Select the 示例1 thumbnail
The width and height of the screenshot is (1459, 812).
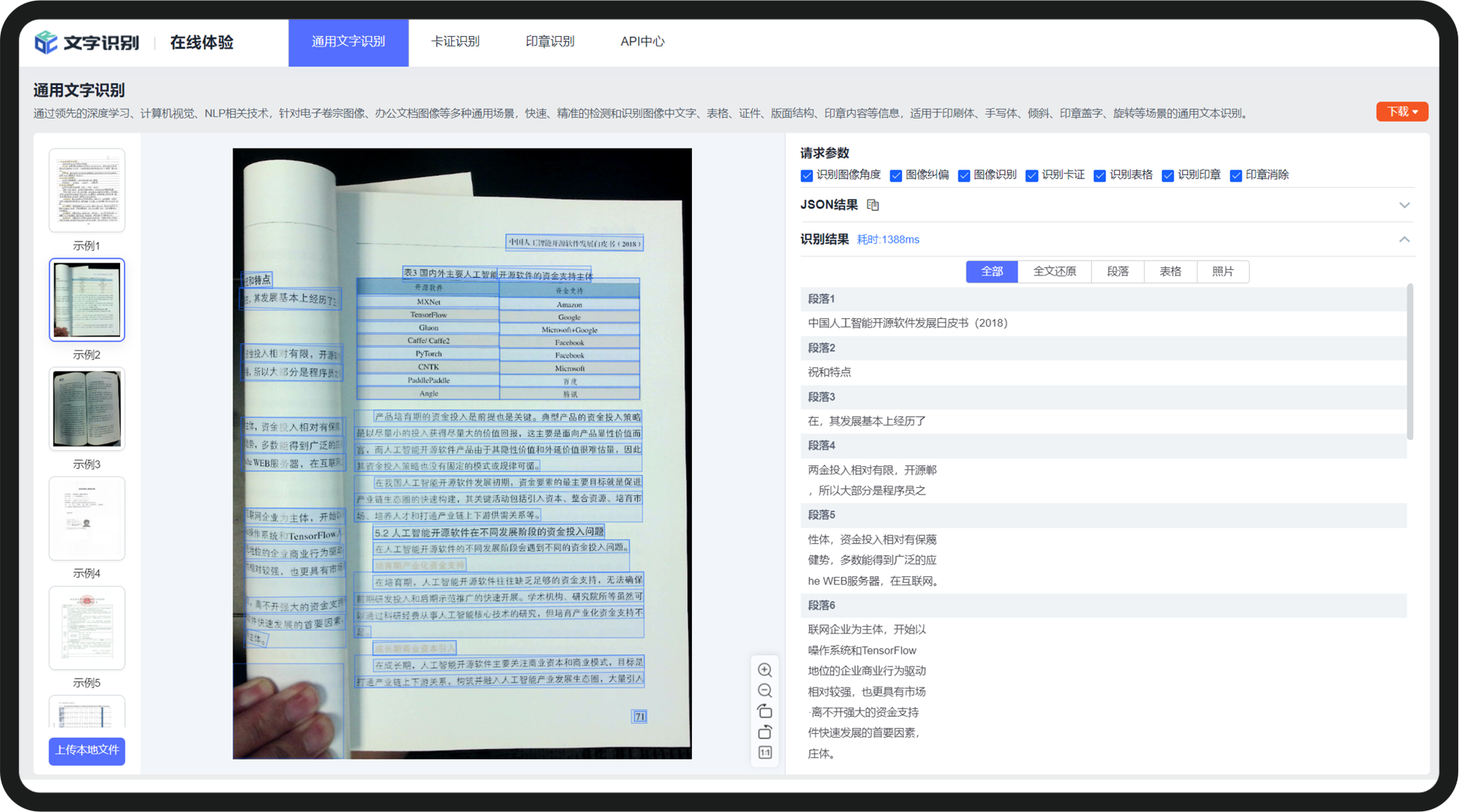point(87,191)
